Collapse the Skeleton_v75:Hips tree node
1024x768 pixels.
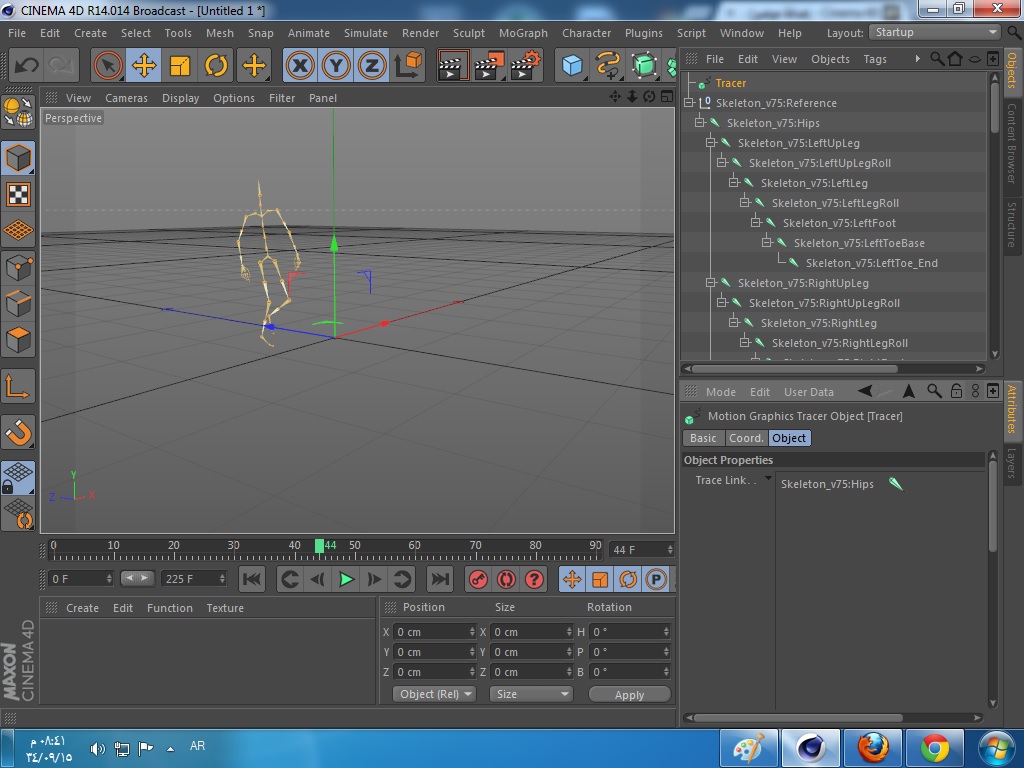pos(699,123)
